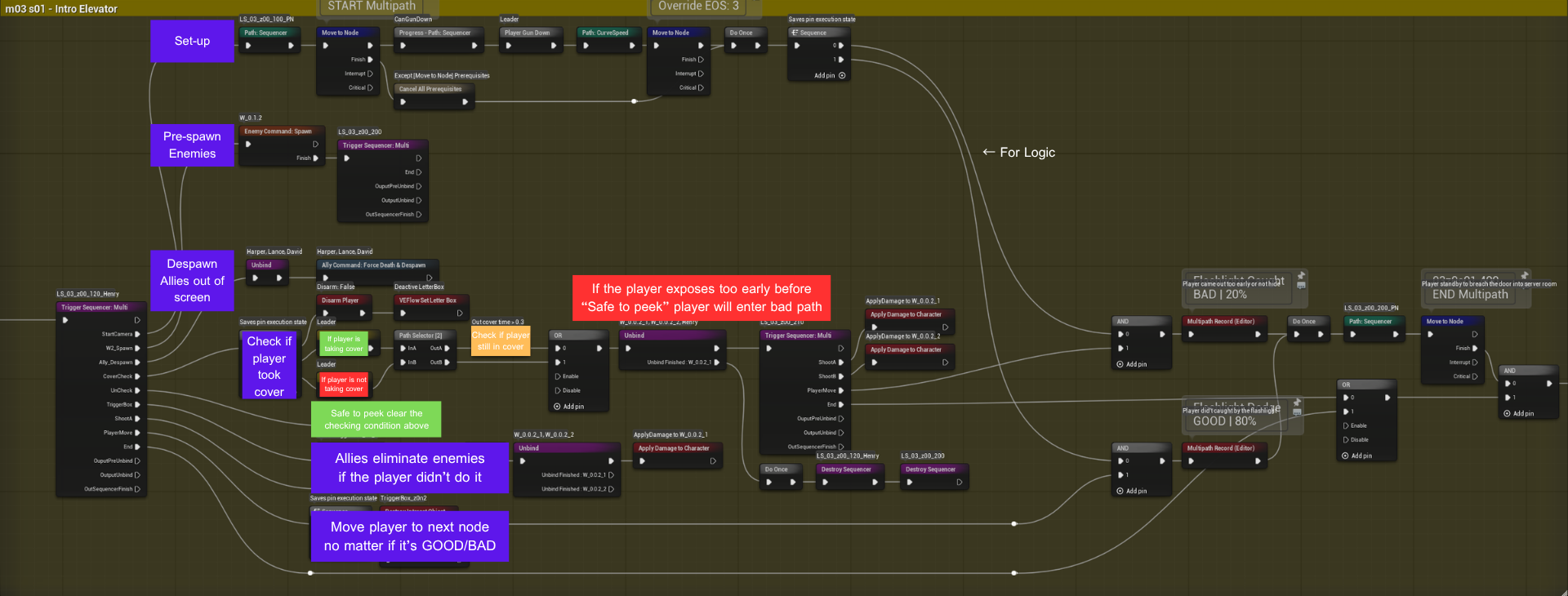1568x596 pixels.
Task: Toggle pin icon on GOOD | 80% comment bubble
Action: point(1298,403)
